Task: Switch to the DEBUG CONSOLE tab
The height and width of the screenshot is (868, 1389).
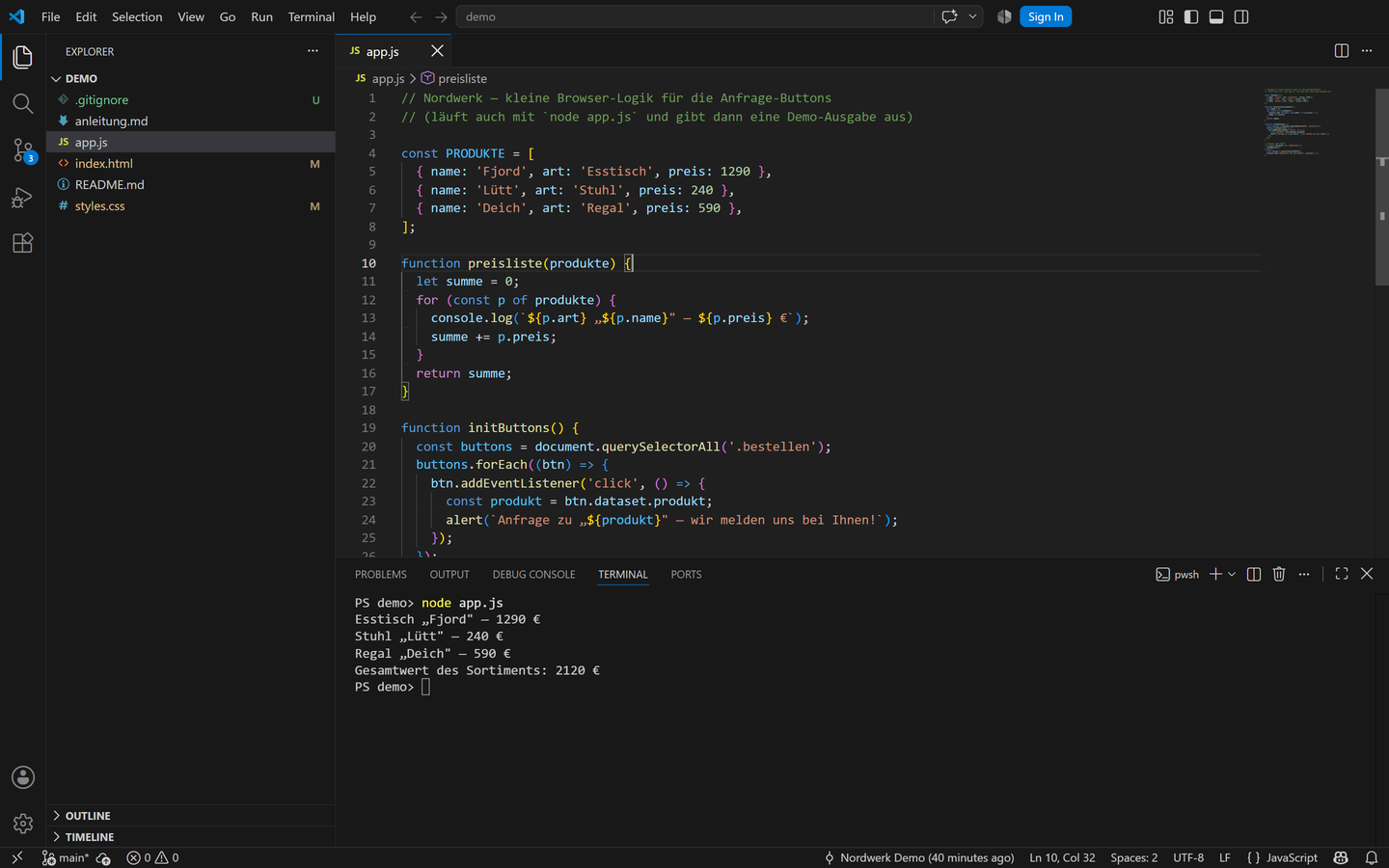Action: pyautogui.click(x=533, y=574)
